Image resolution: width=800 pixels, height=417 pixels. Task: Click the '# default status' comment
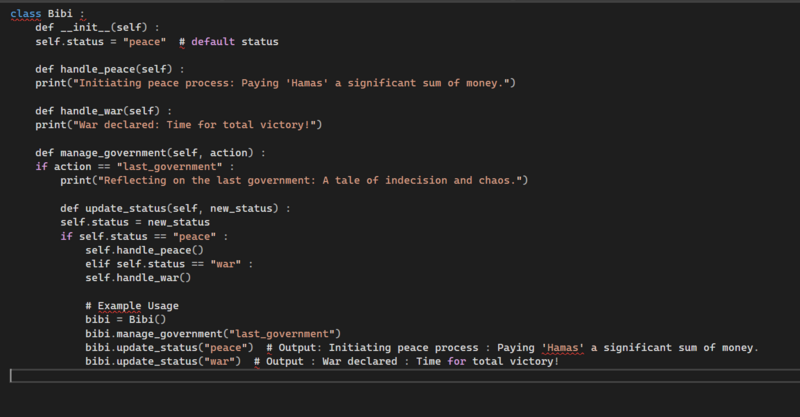(229, 42)
